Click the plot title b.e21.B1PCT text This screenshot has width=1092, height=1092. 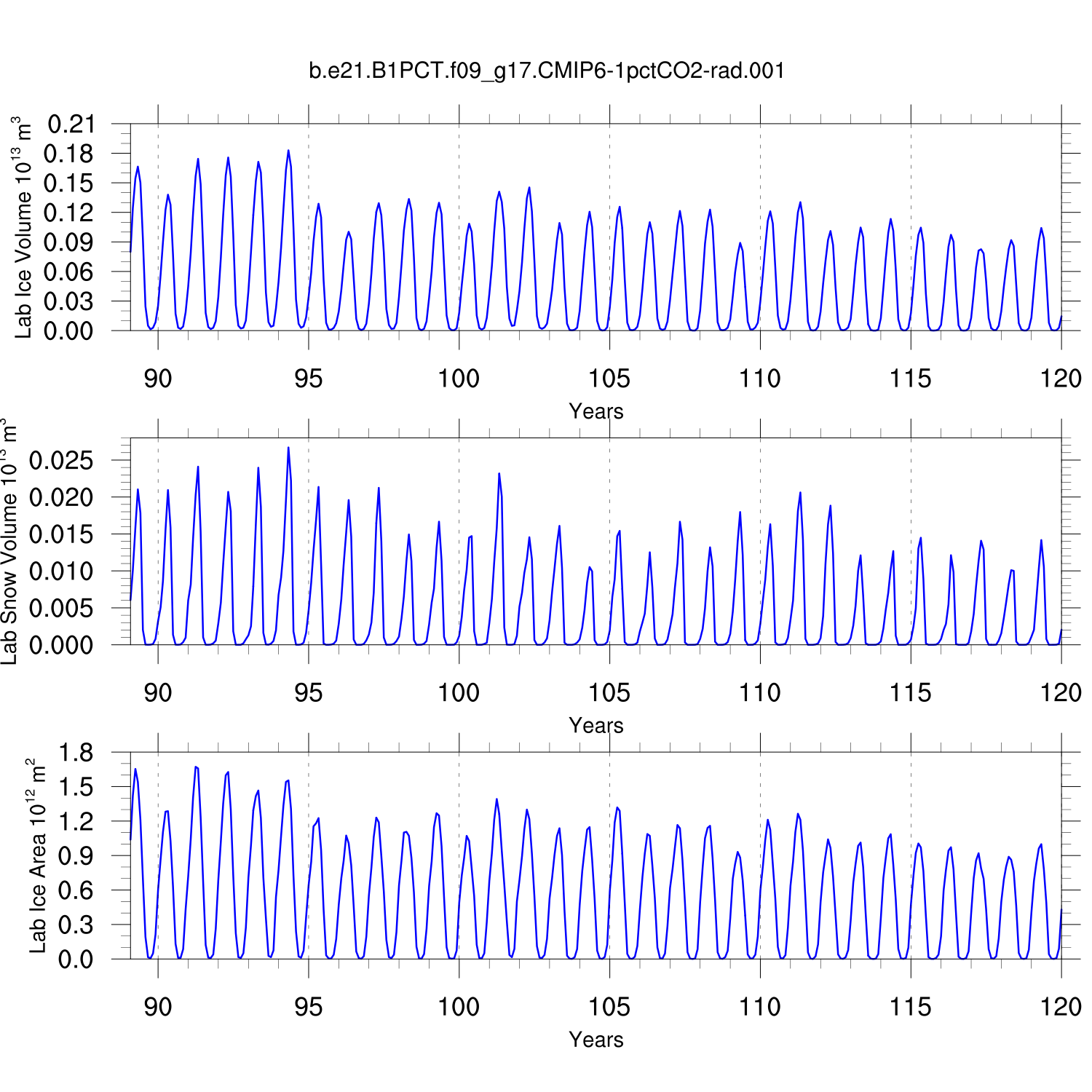tap(547, 71)
